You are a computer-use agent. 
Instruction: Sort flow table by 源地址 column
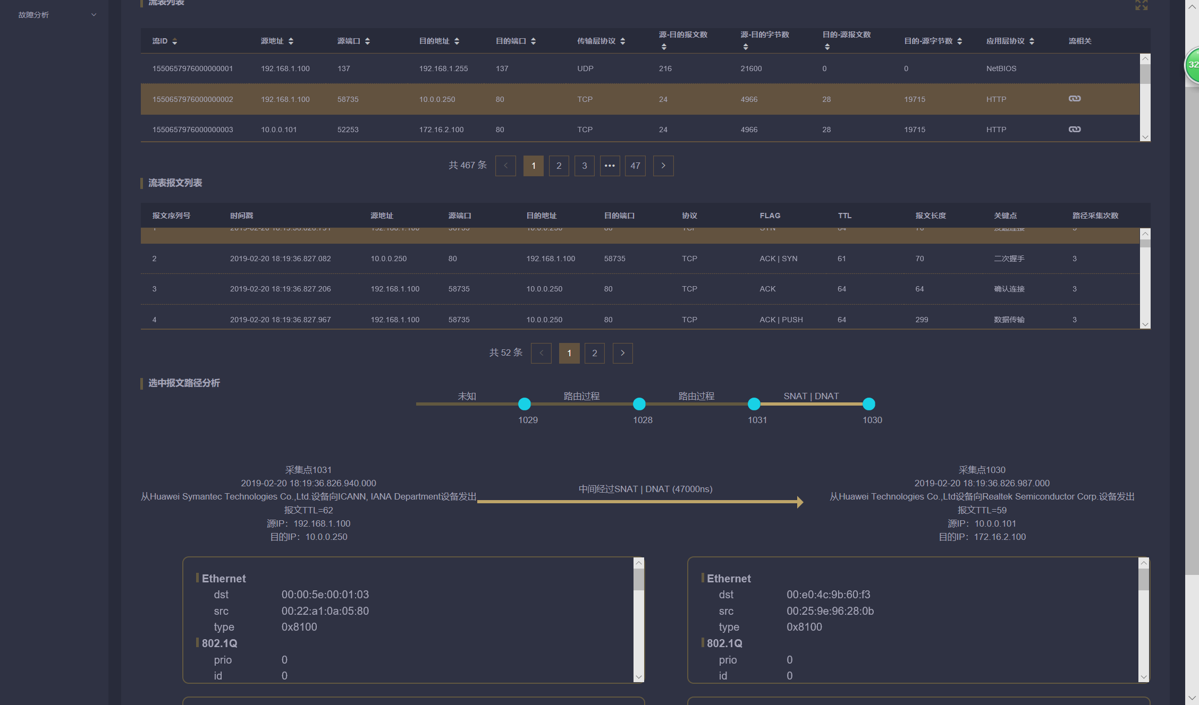(290, 42)
